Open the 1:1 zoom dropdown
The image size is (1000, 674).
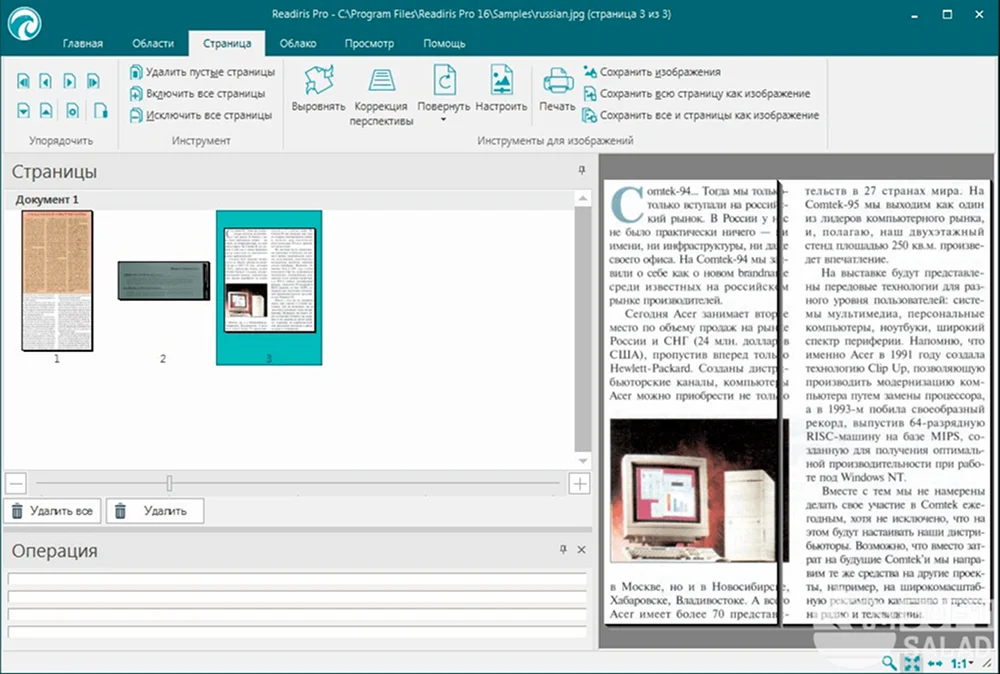pos(962,663)
